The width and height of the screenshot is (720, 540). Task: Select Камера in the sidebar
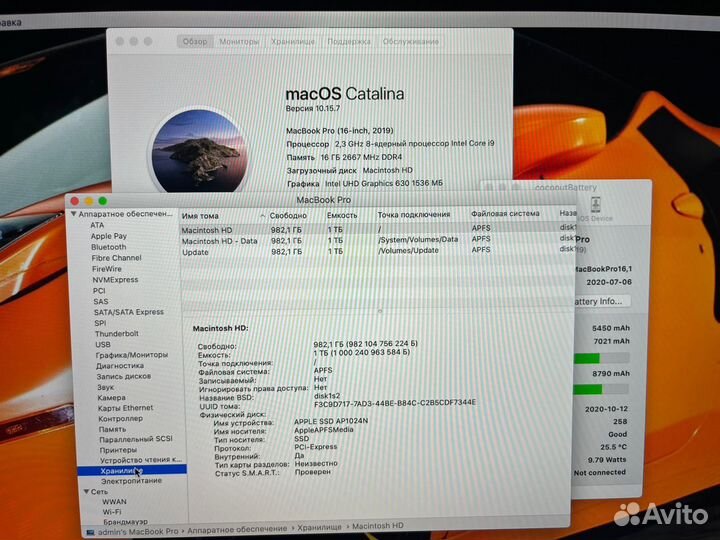(111, 398)
